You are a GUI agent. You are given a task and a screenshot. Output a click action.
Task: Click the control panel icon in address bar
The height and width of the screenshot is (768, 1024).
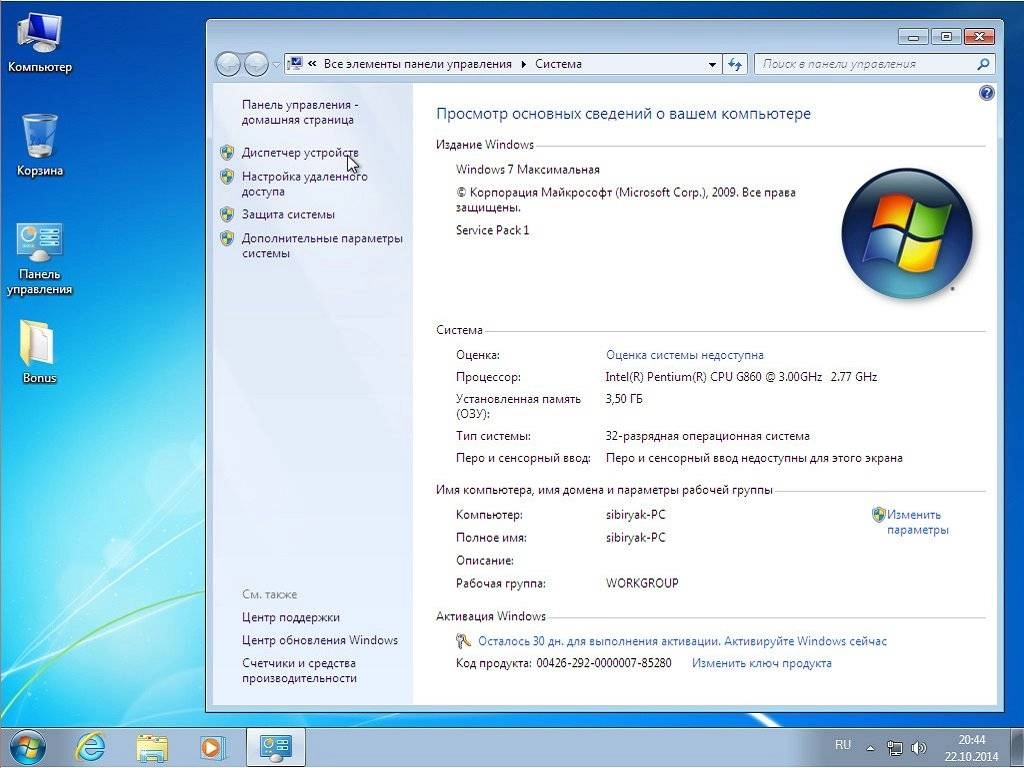click(295, 63)
